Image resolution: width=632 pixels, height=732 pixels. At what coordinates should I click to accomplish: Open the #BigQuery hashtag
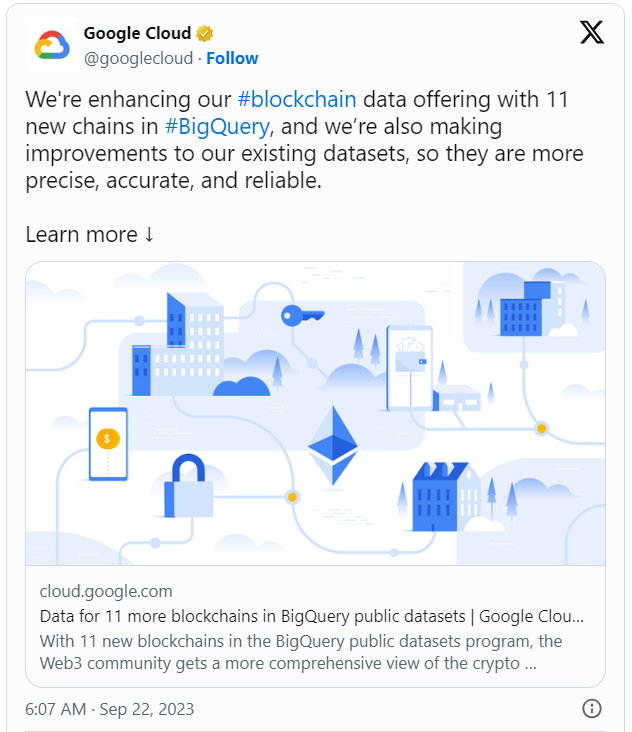click(217, 127)
